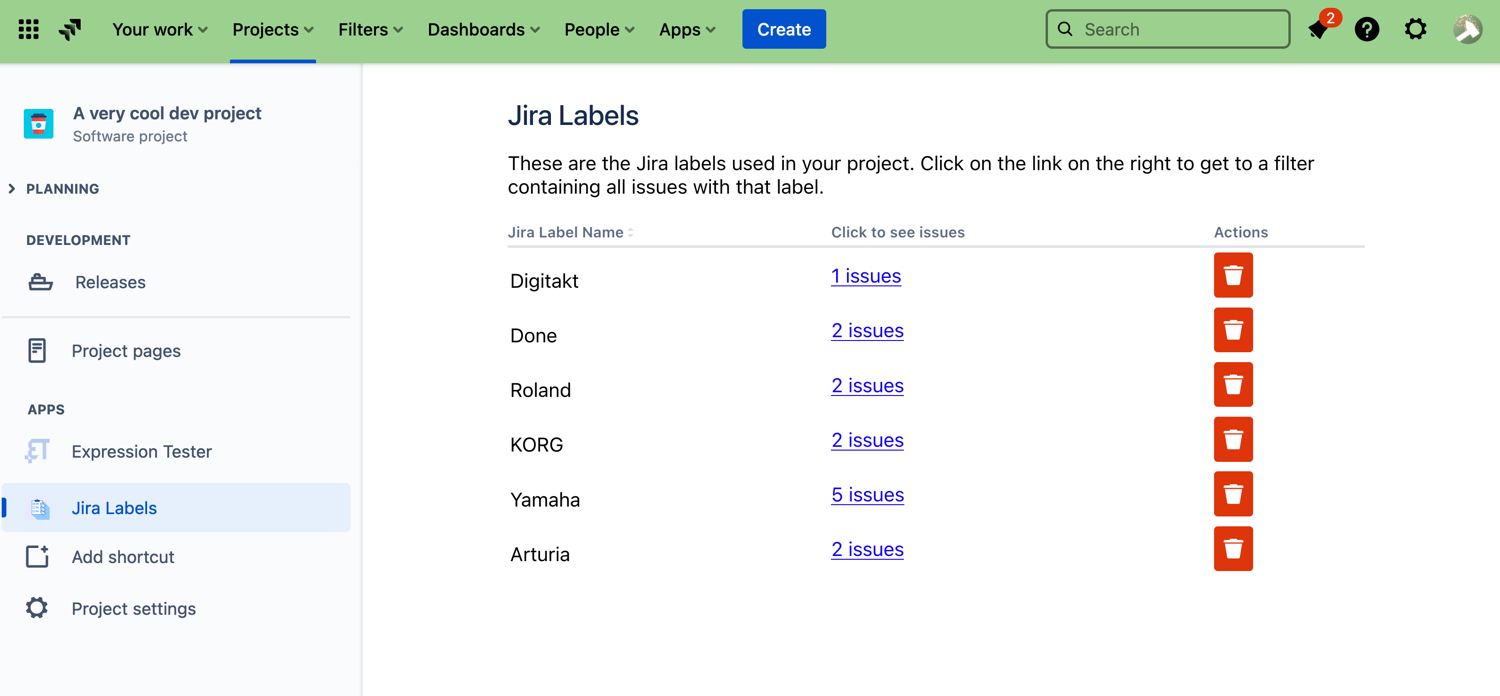Delete the Yamaha label
Screen dimensions: 1500x696
1233,494
